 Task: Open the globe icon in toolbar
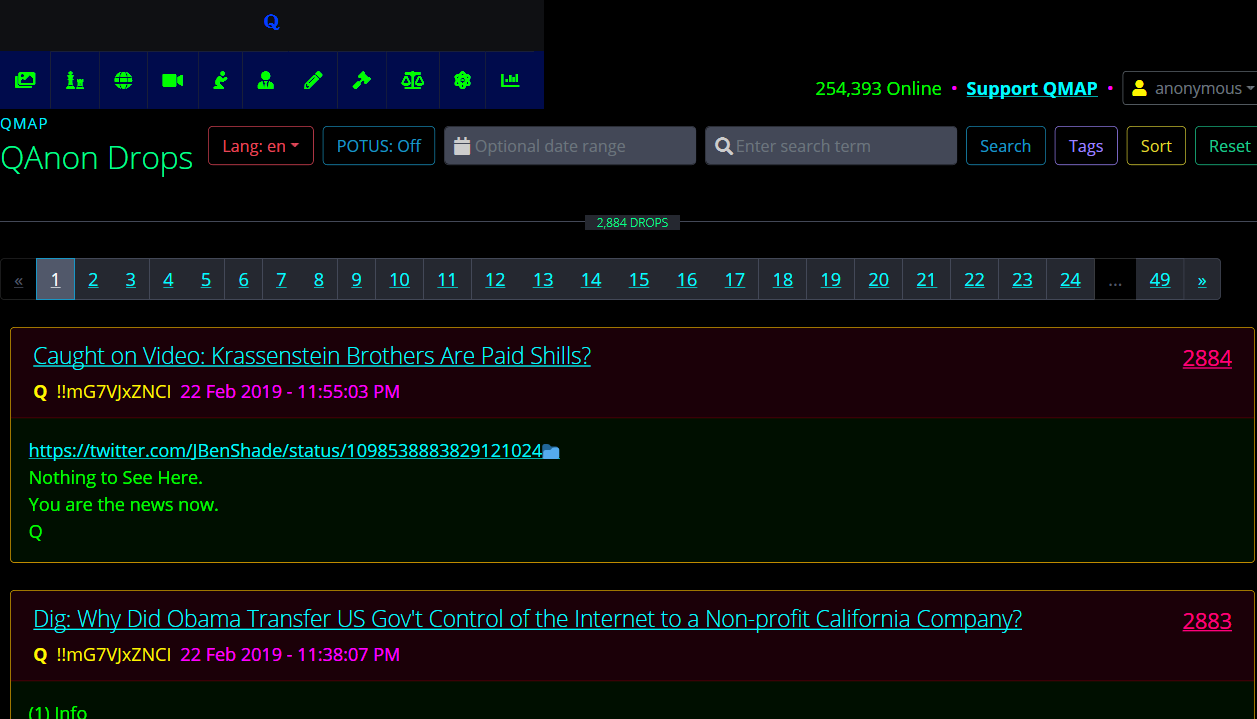pyautogui.click(x=123, y=80)
